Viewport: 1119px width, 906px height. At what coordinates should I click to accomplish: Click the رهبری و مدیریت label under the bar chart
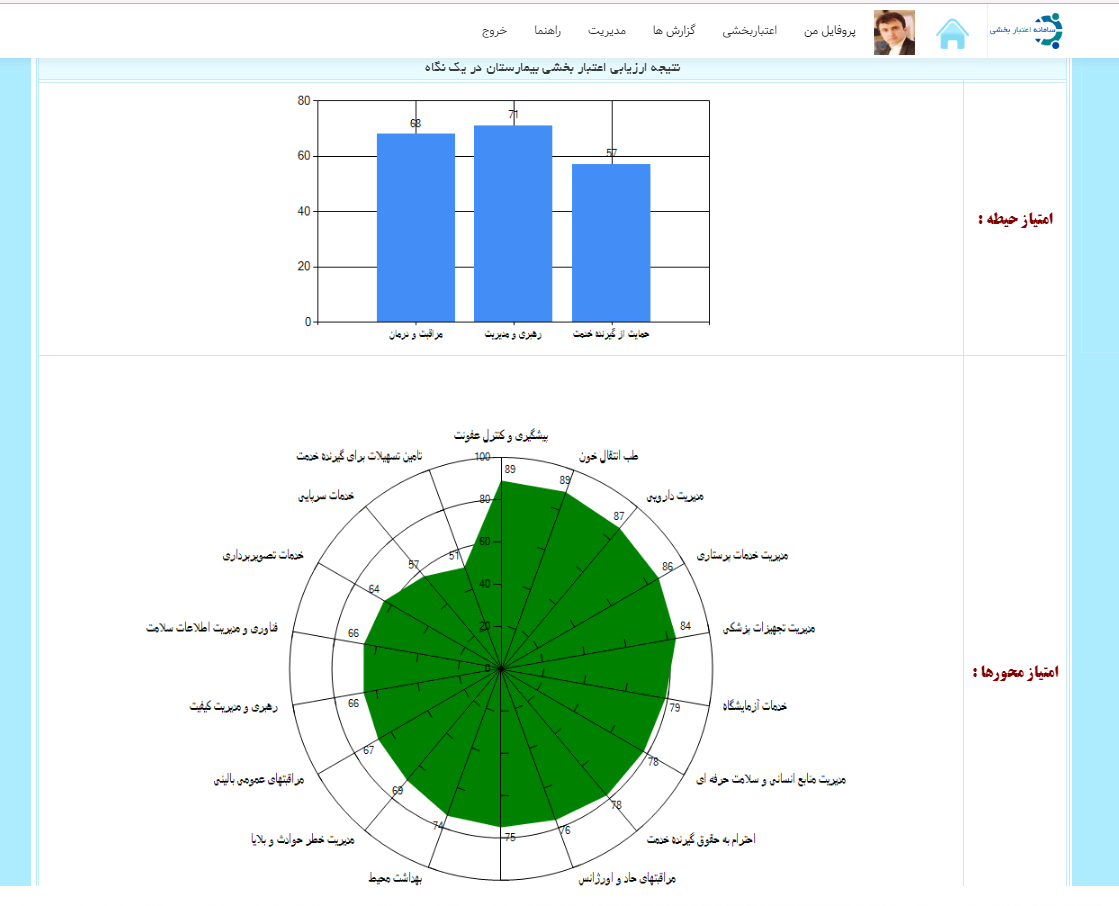513,334
